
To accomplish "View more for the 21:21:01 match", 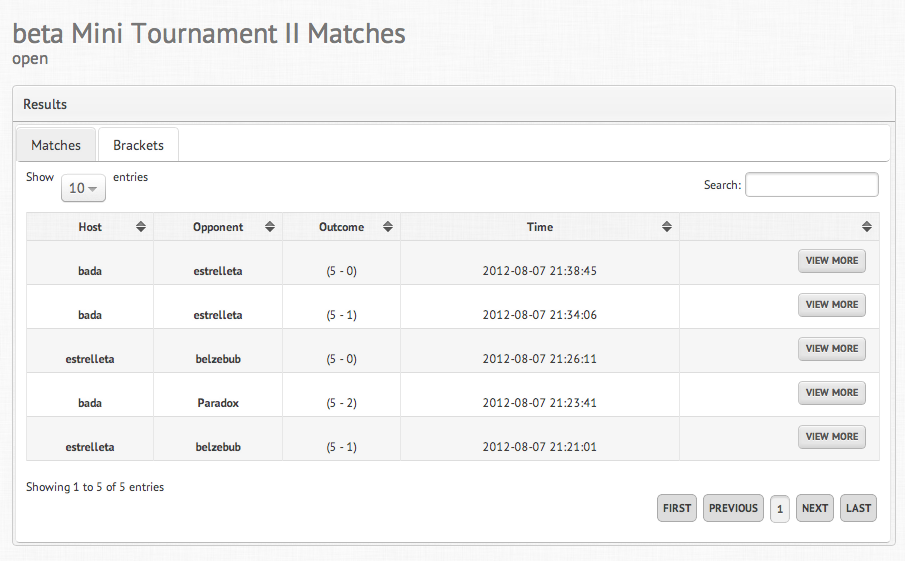I will pyautogui.click(x=832, y=437).
